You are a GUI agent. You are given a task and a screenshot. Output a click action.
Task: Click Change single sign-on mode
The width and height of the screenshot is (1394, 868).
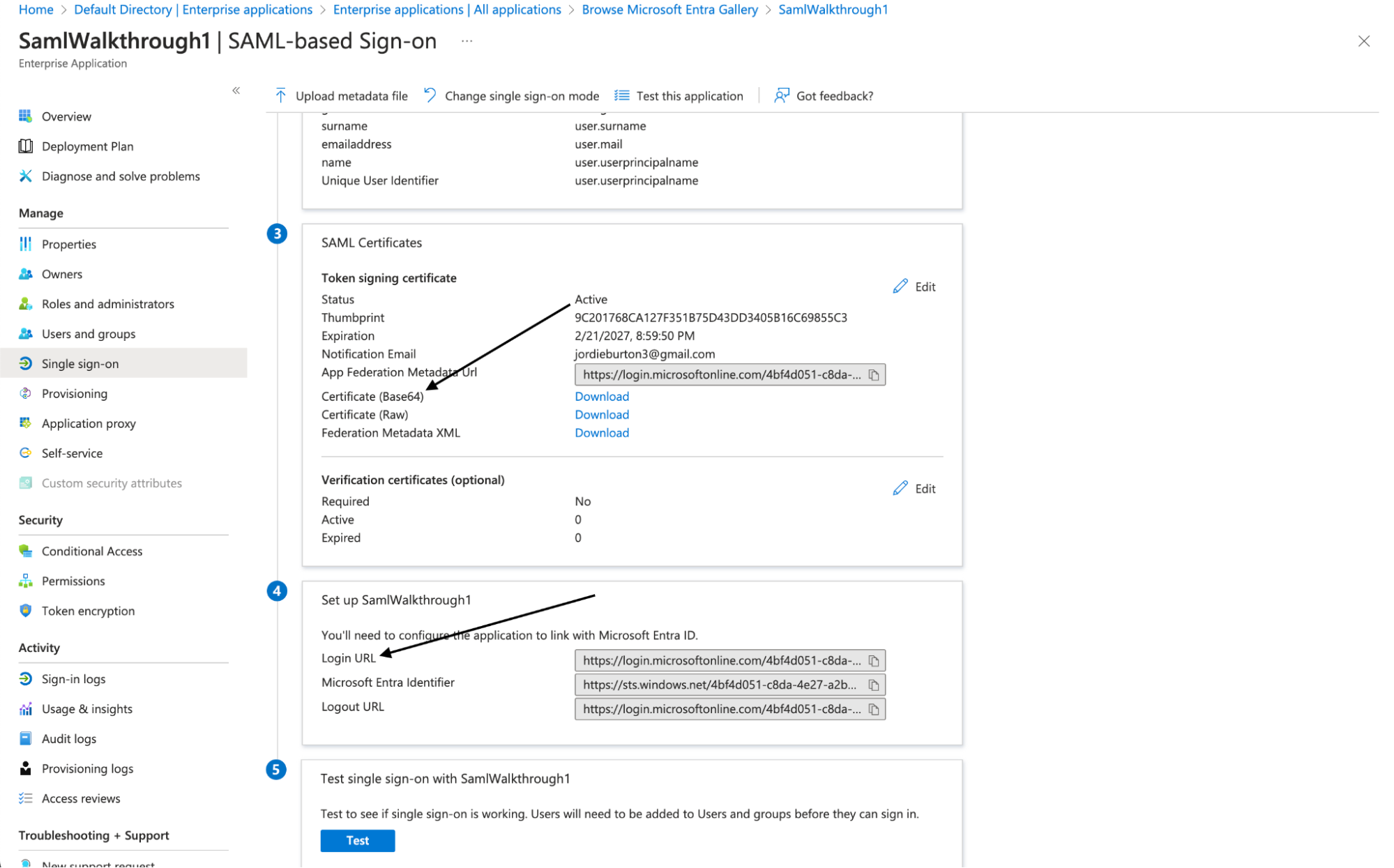pos(511,96)
